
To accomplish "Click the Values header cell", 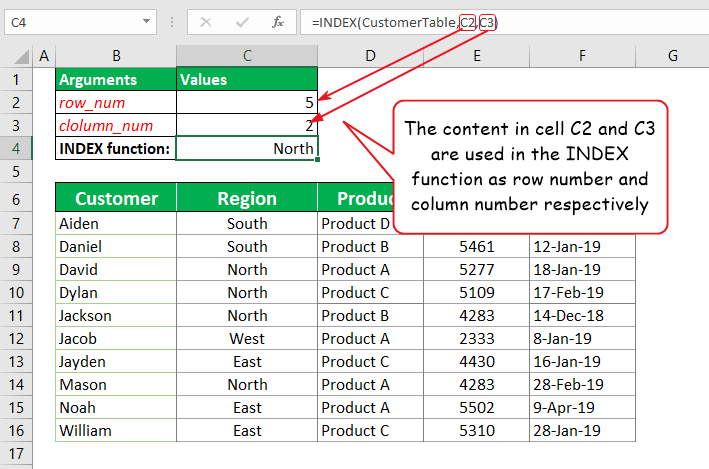I will coord(247,79).
